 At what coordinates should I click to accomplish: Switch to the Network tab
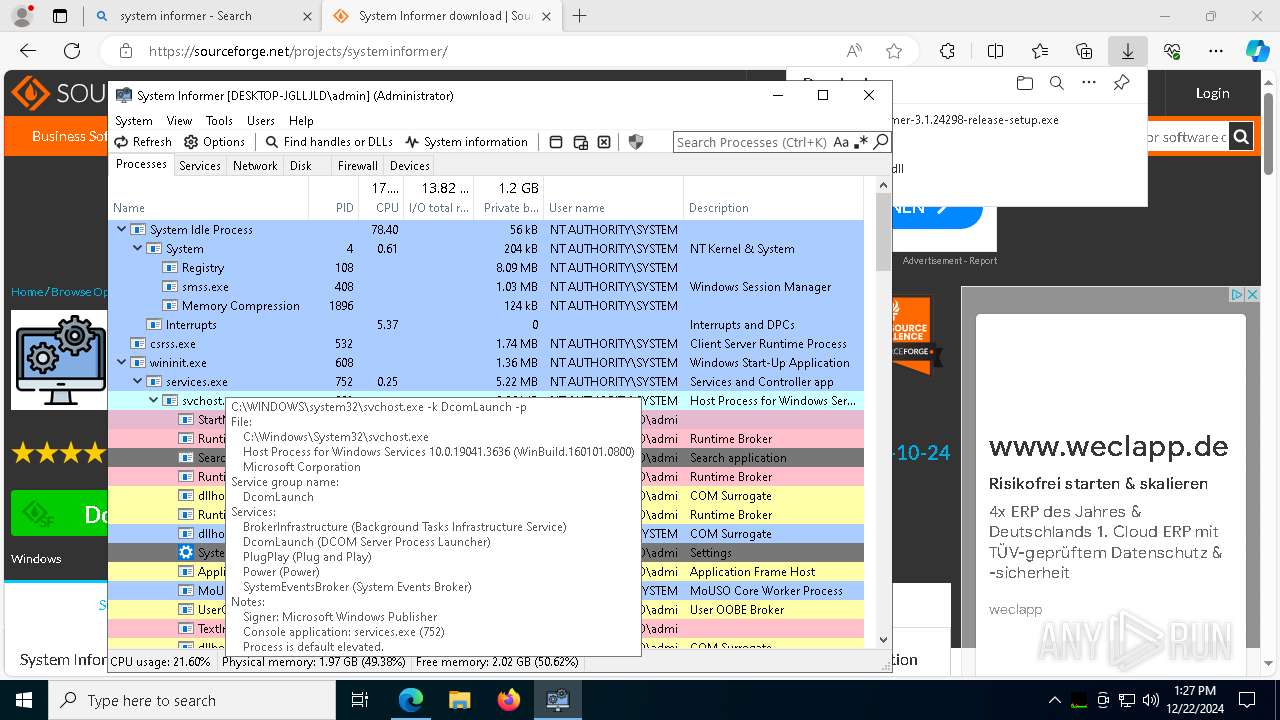[x=255, y=166]
